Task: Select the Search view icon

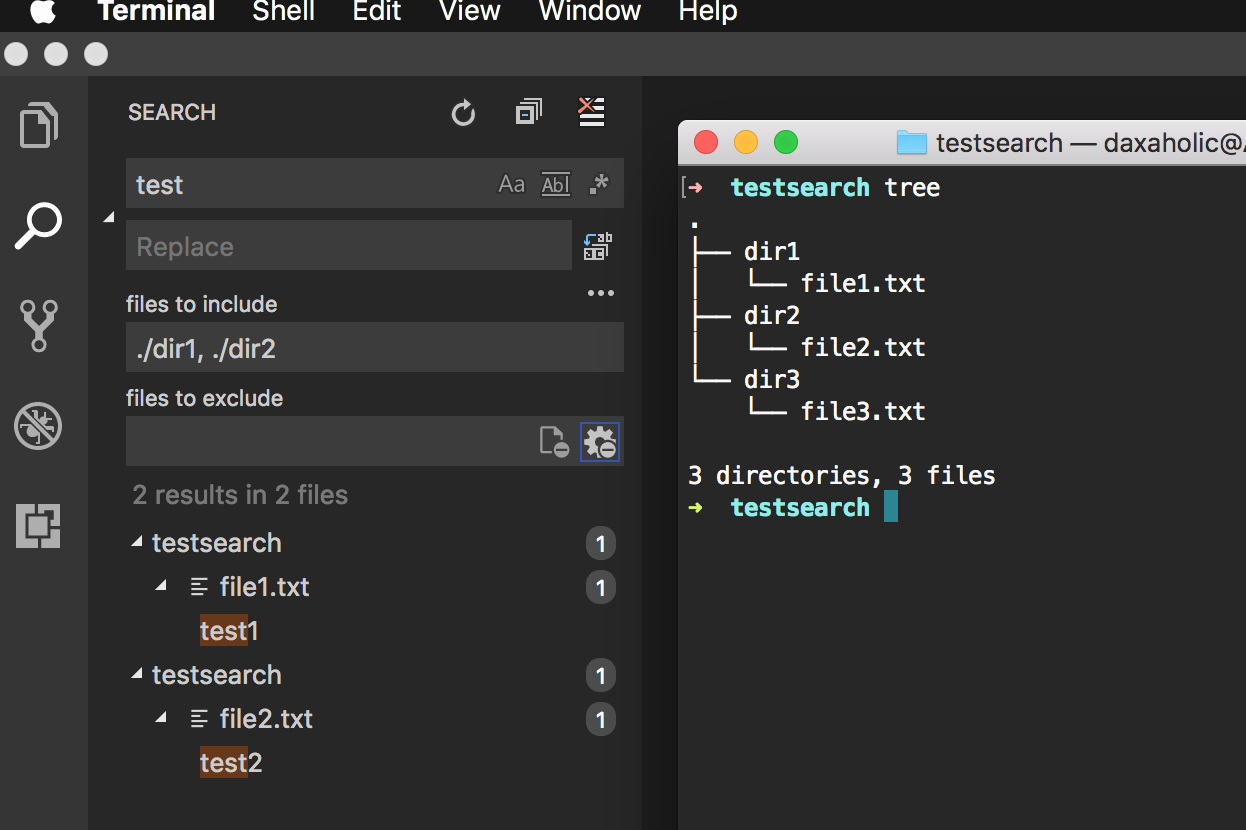Action: coord(39,226)
